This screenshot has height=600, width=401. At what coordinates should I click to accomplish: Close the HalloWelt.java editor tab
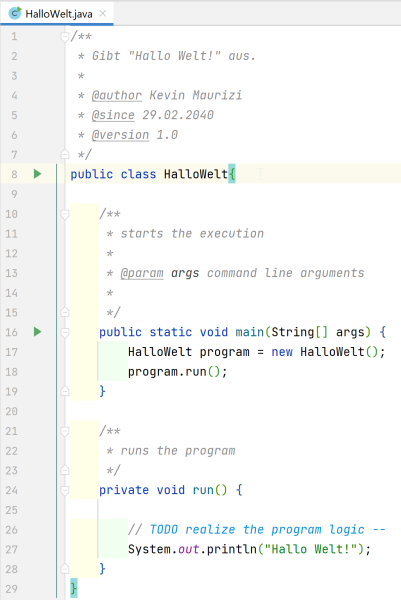pos(103,13)
